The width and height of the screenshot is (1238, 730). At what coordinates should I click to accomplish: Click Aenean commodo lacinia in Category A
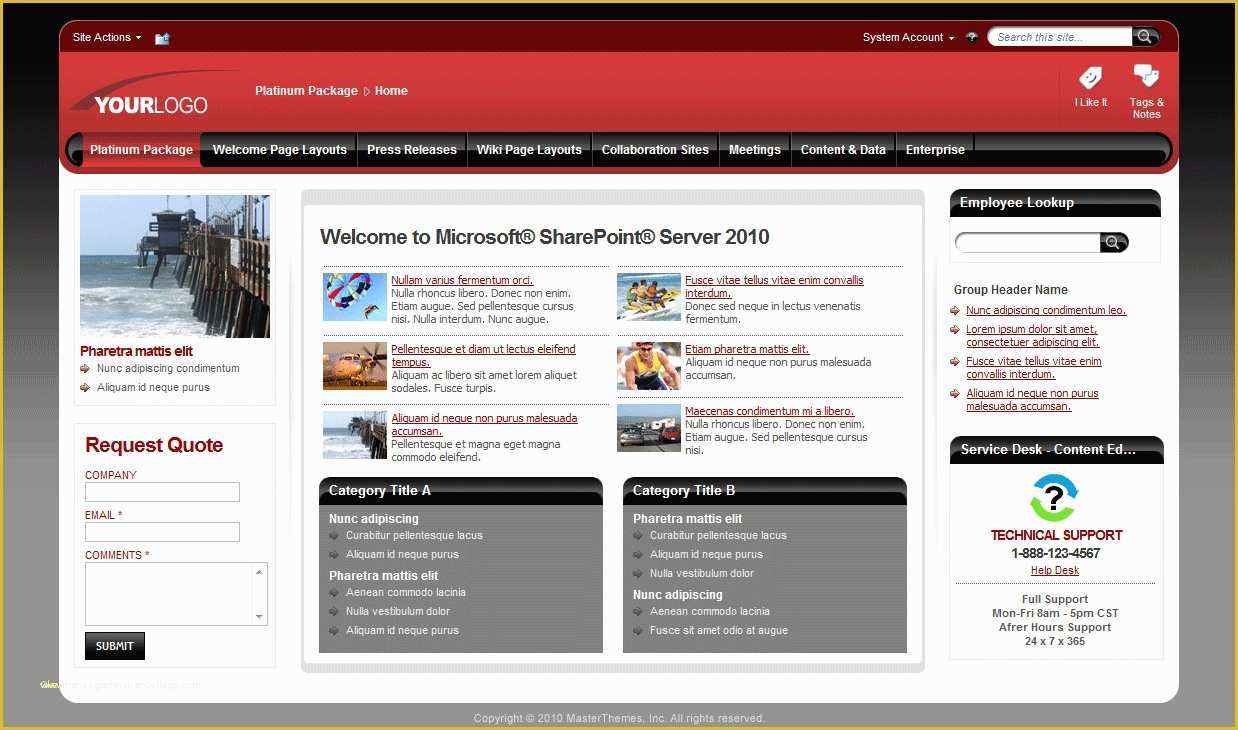coord(406,593)
